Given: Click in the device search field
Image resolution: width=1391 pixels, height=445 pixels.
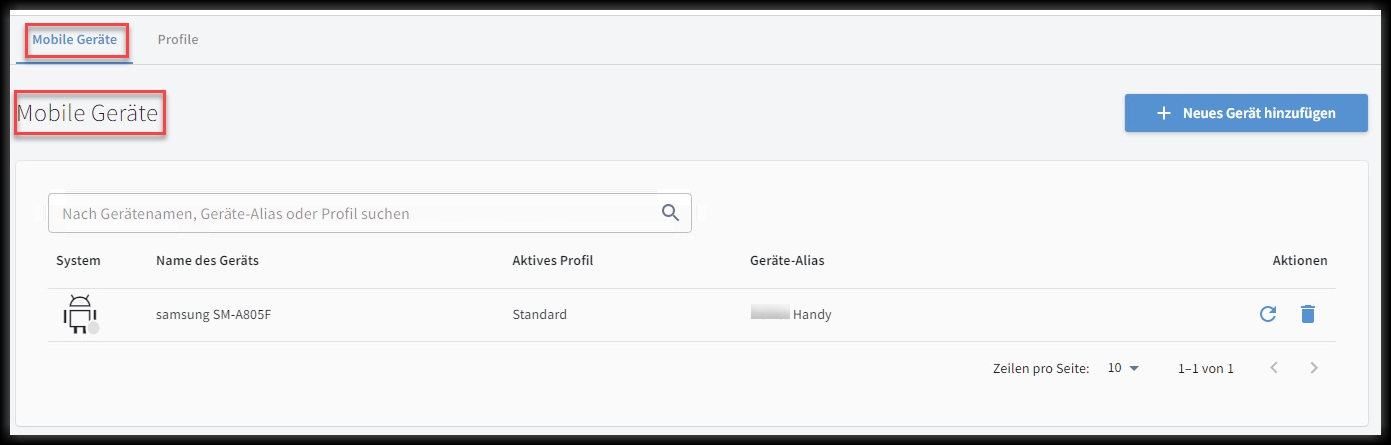Looking at the screenshot, I should pyautogui.click(x=370, y=213).
